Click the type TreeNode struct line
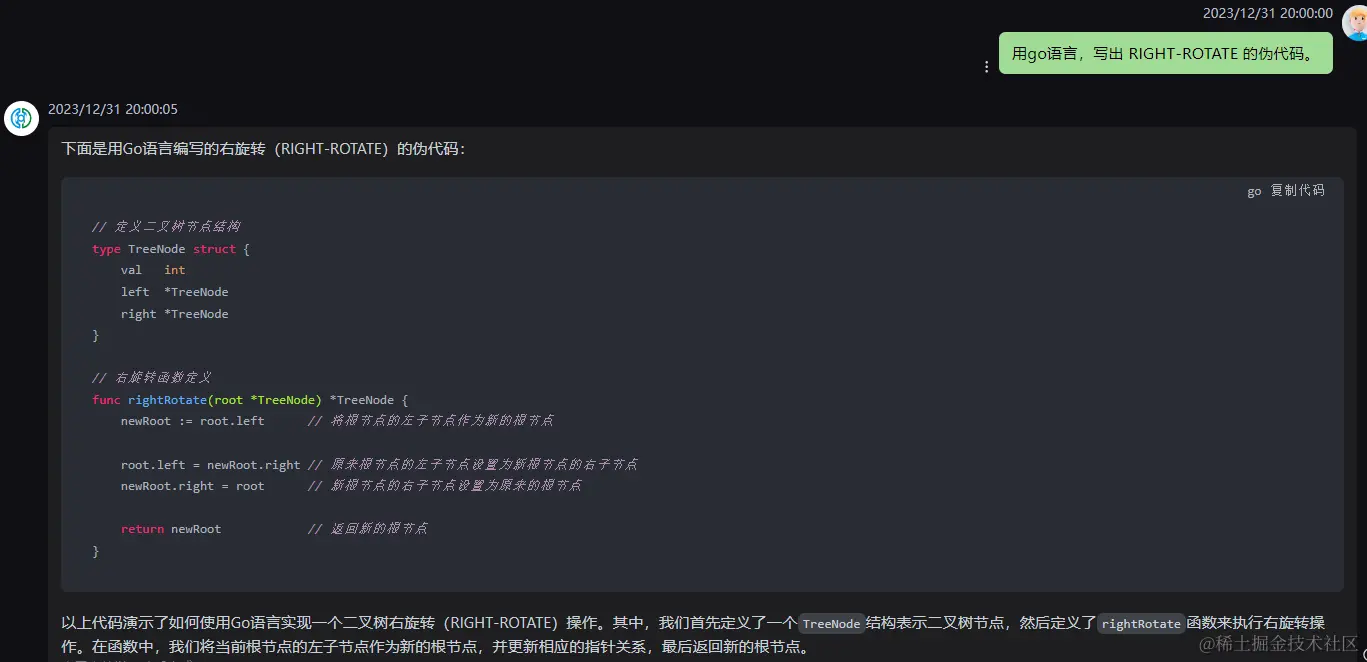The image size is (1367, 662). pos(168,248)
